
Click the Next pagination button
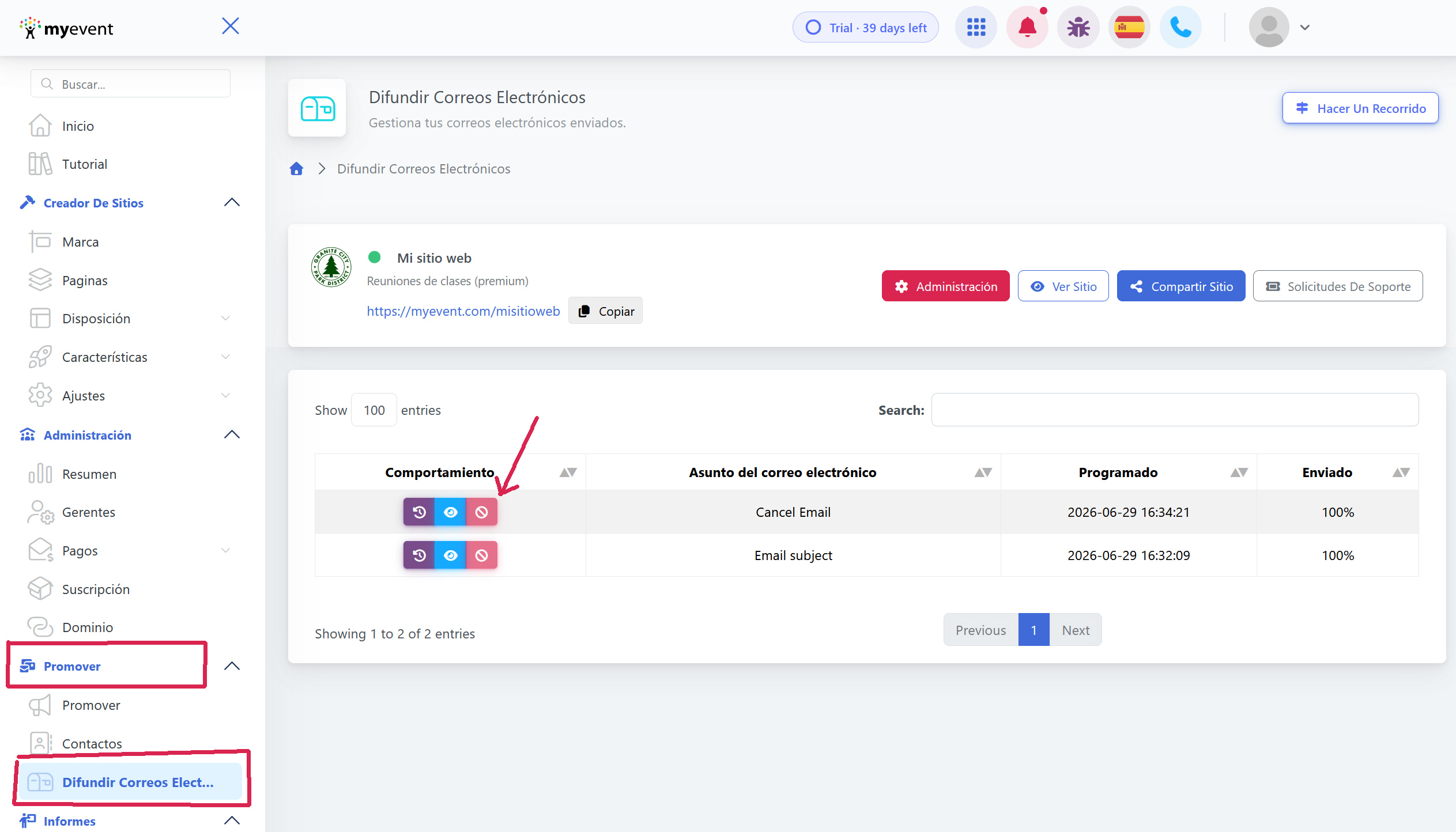point(1076,630)
